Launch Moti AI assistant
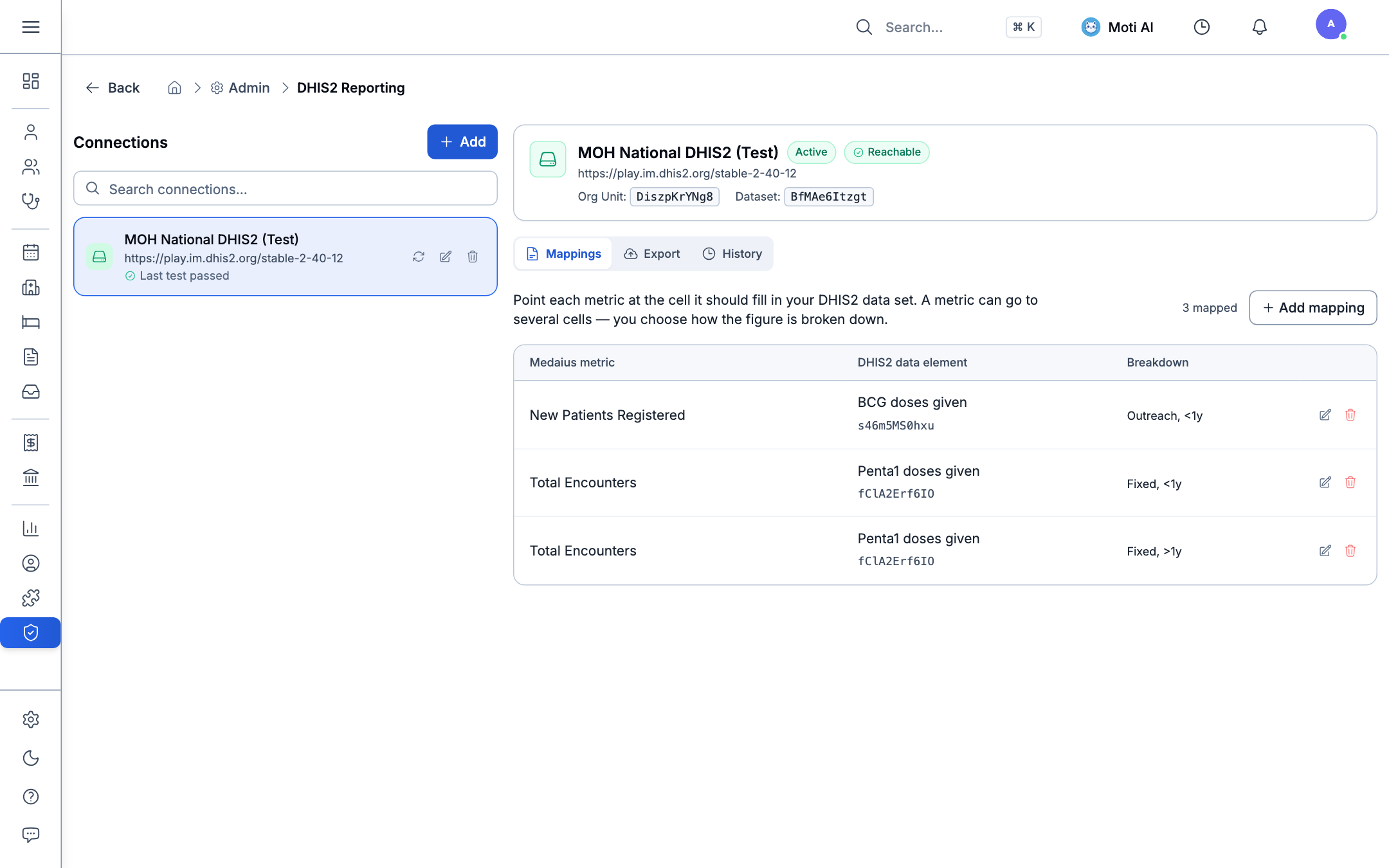This screenshot has height=868, width=1389. [1117, 27]
